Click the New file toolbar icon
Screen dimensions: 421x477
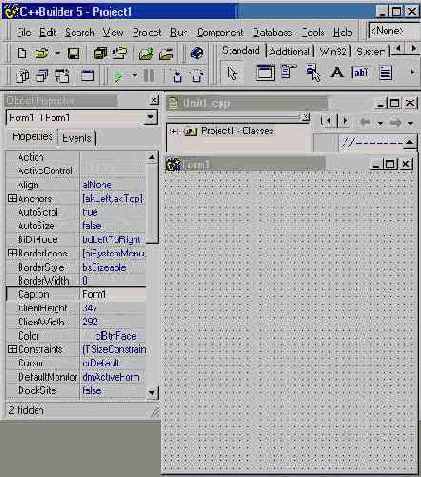22,53
